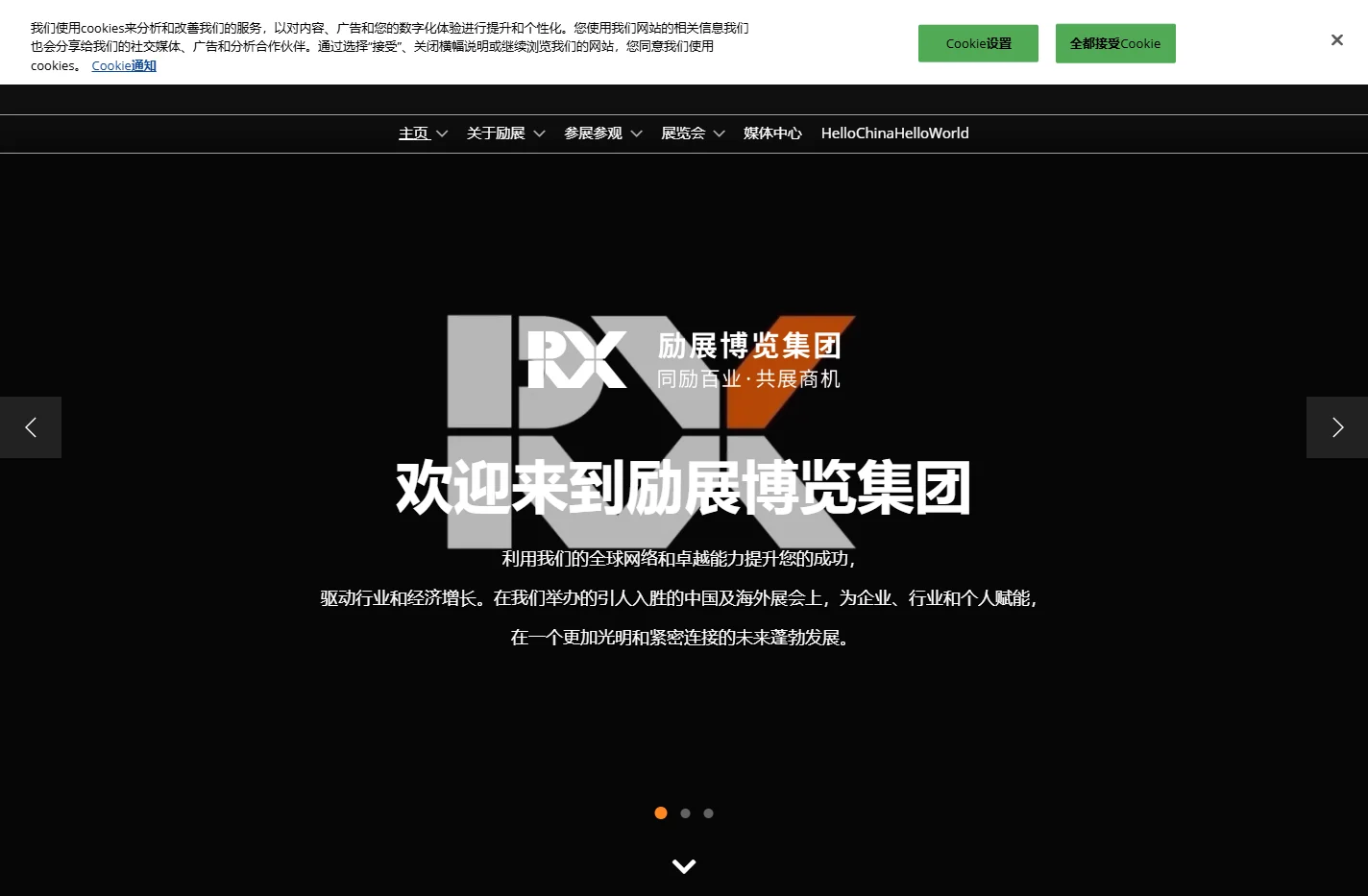Image resolution: width=1368 pixels, height=896 pixels.
Task: Open 媒体中心 menu item
Action: tap(772, 133)
